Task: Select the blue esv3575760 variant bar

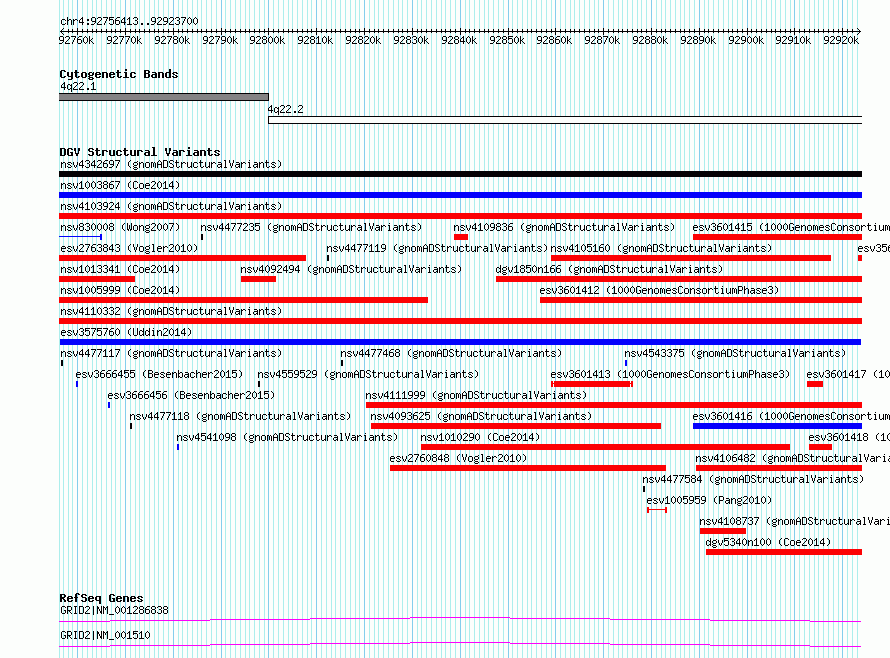Action: [x=460, y=342]
